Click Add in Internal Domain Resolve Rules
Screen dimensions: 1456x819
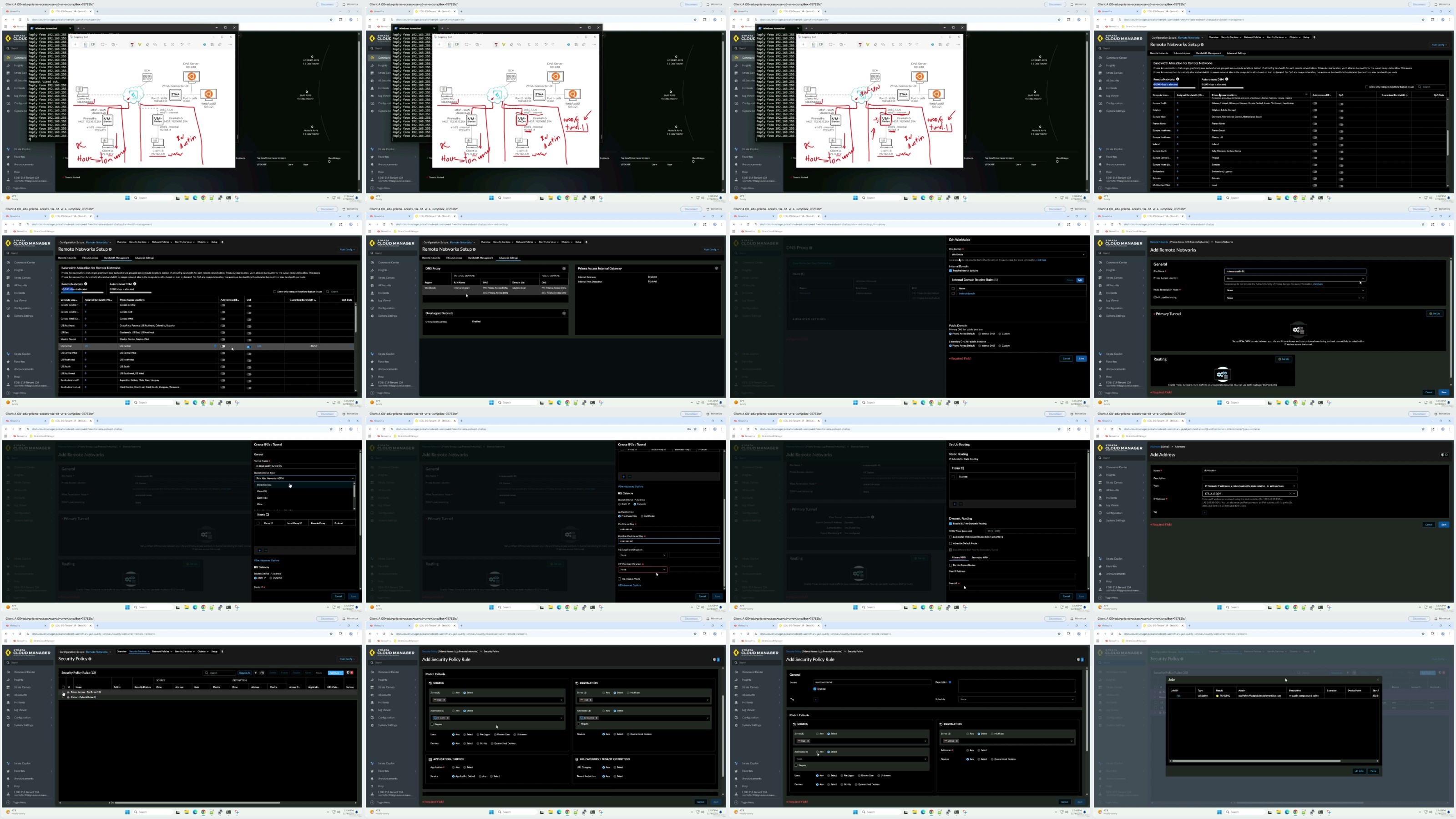coord(1080,280)
